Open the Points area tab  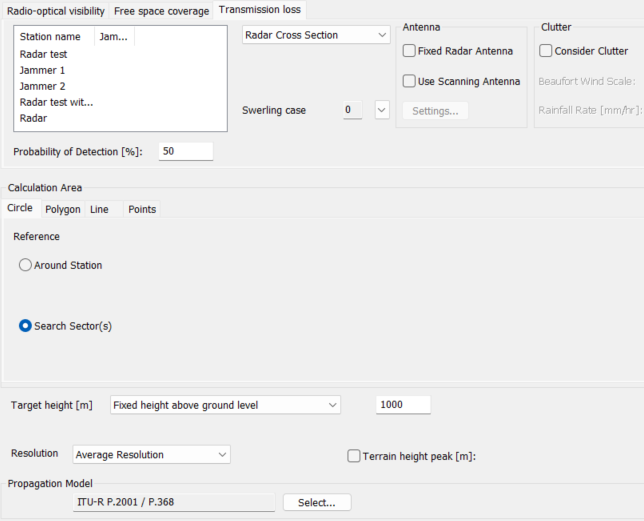click(142, 209)
